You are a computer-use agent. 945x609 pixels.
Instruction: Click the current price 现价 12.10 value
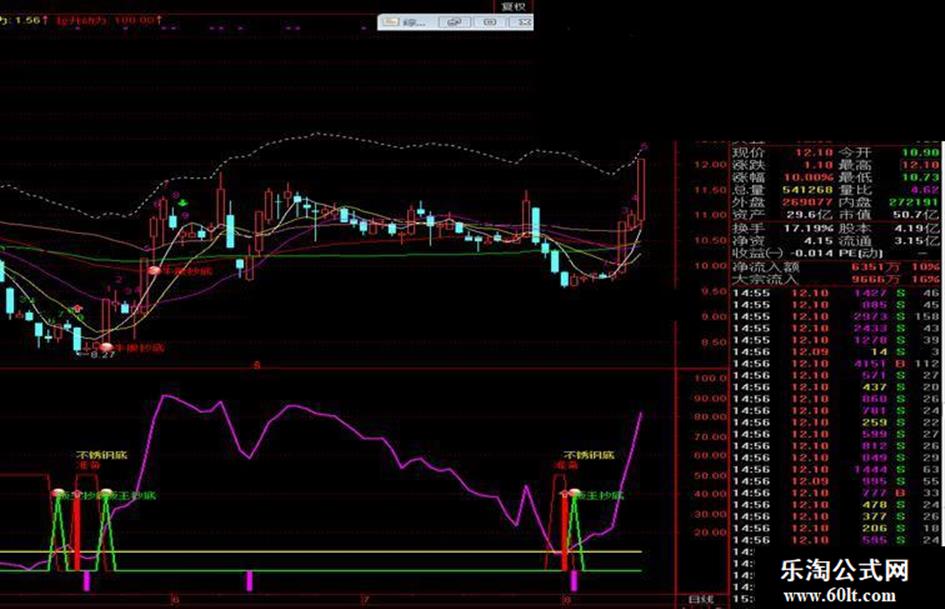coord(813,153)
